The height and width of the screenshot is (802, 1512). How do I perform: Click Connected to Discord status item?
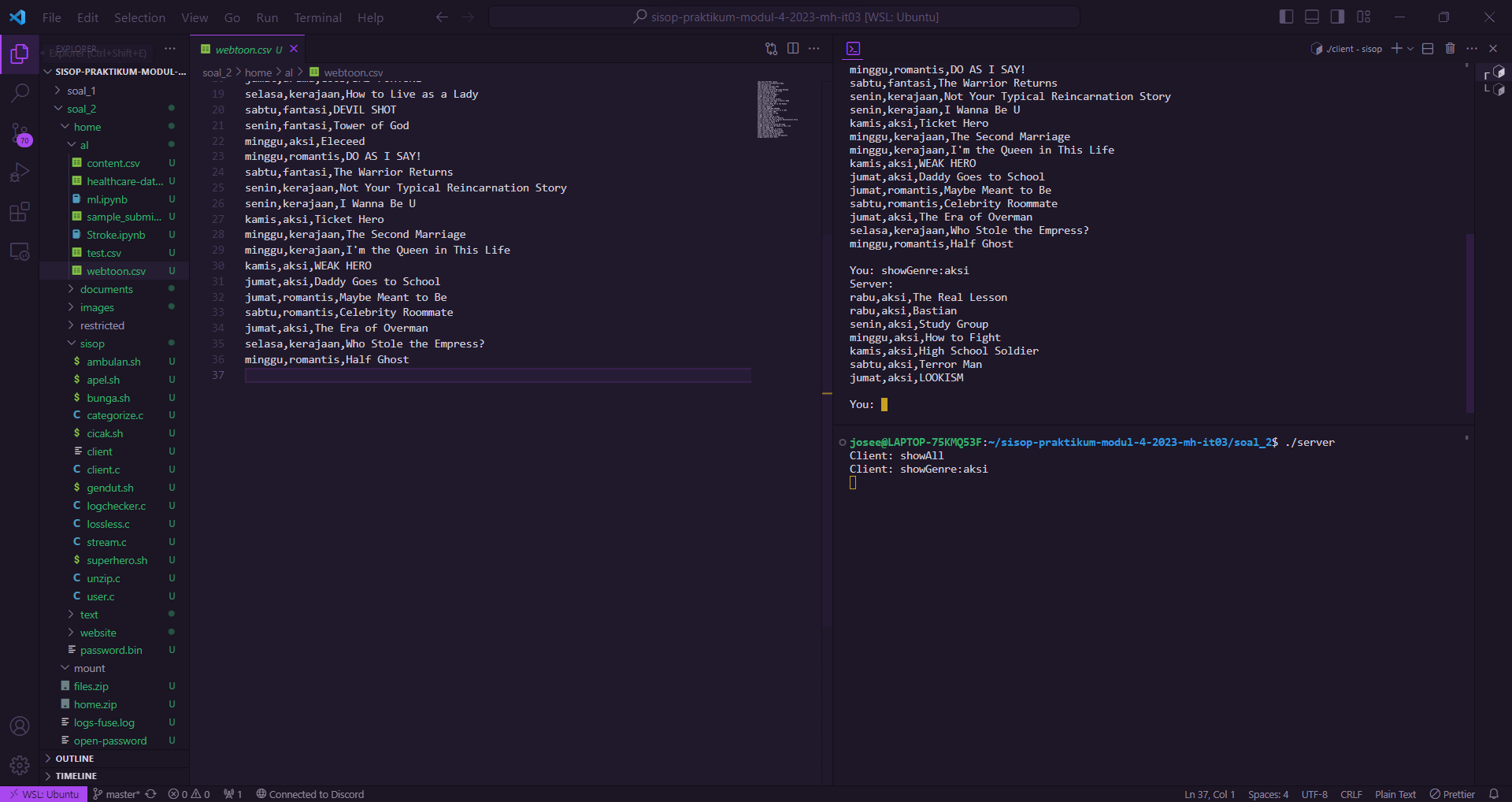click(310, 794)
